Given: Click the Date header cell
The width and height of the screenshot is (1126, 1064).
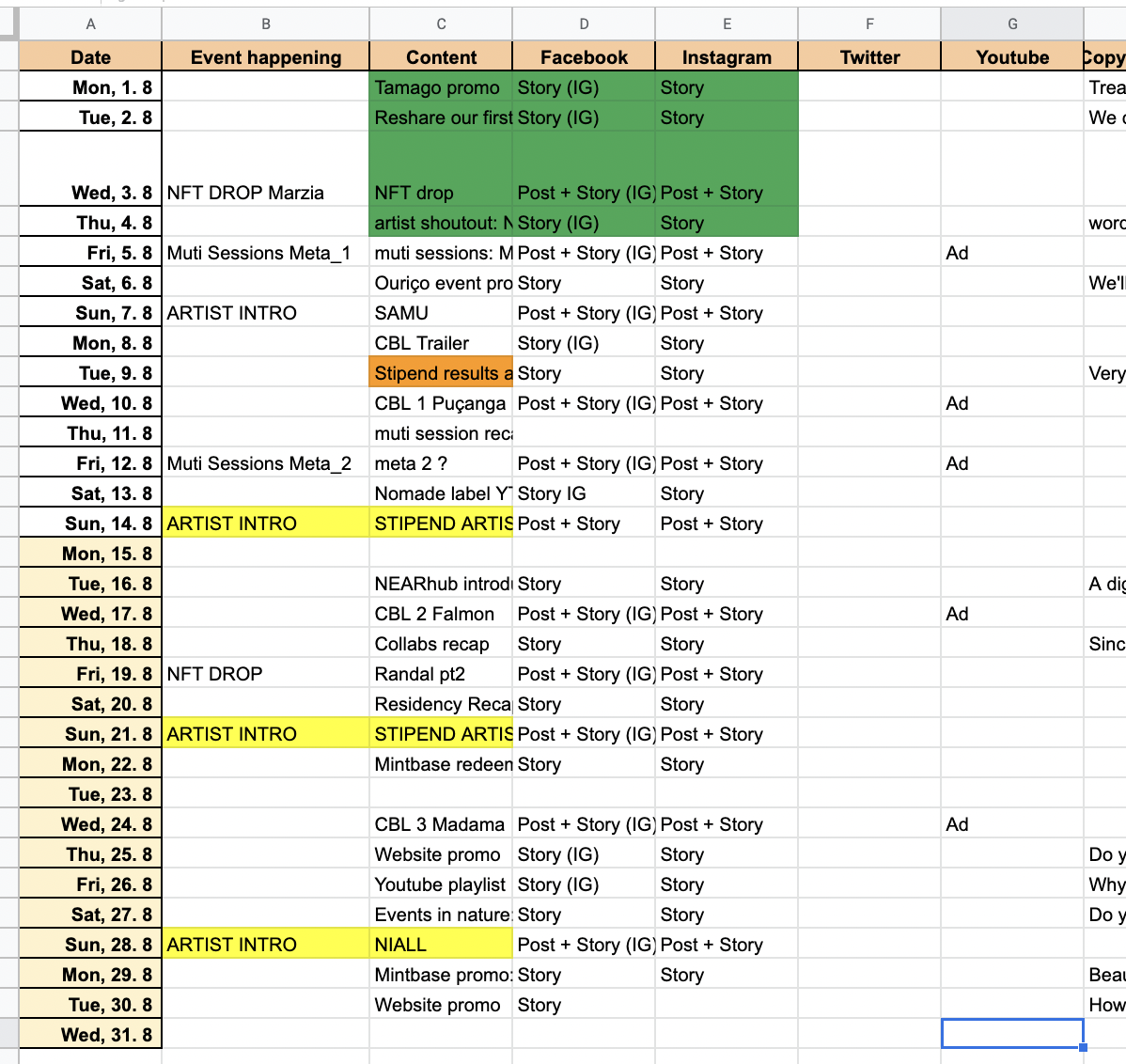Looking at the screenshot, I should 90,56.
